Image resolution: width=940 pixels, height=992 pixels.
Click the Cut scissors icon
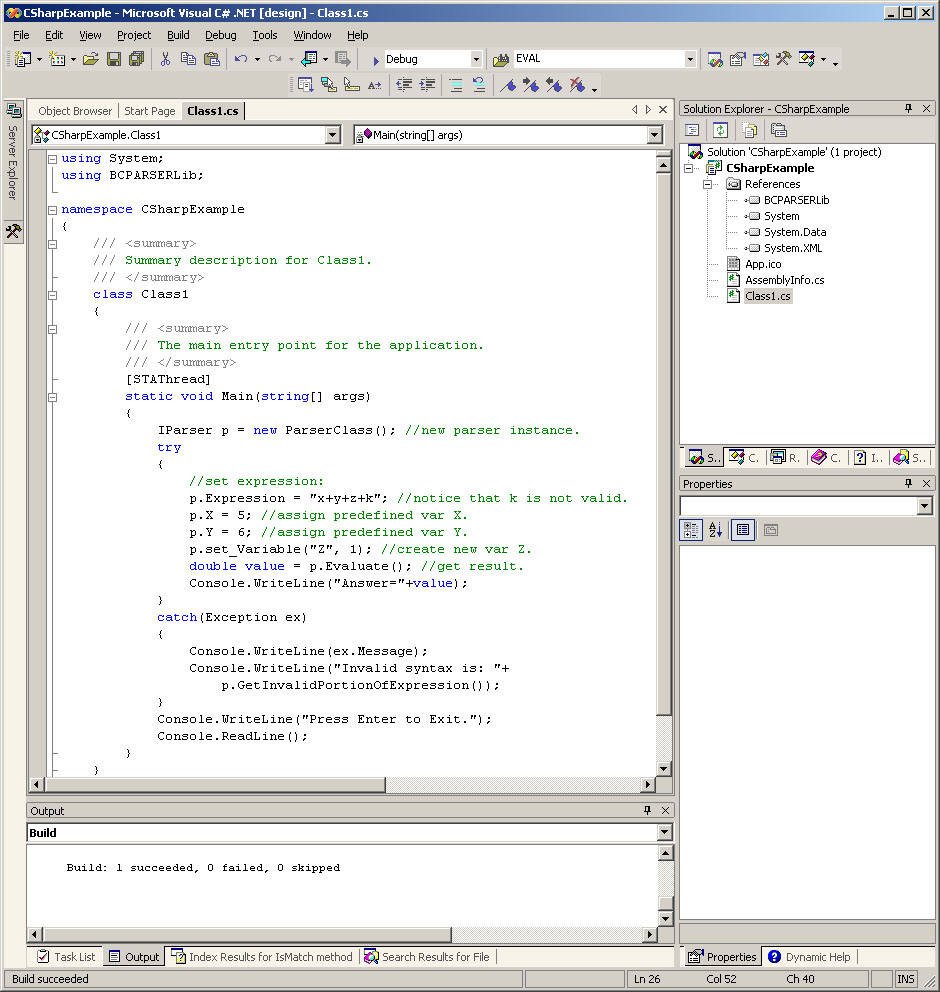tap(166, 59)
